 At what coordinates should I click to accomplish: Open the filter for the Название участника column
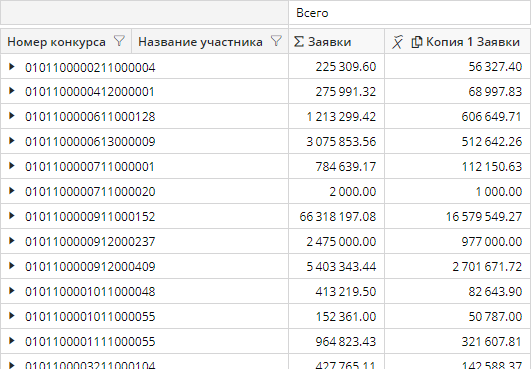[x=276, y=41]
